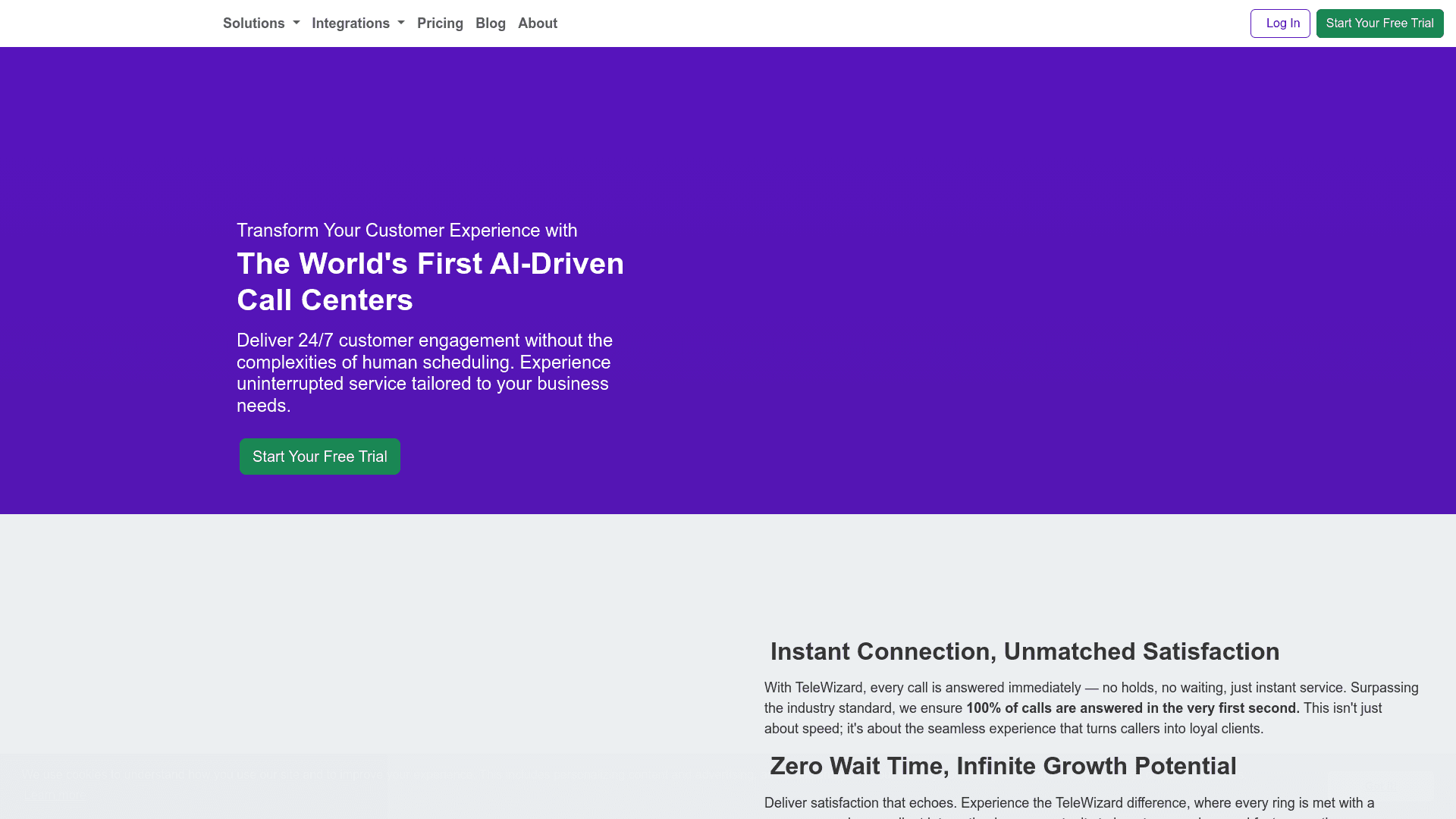Viewport: 1456px width, 819px height.
Task: Click the hero section's Start Your Free Trial button
Action: [x=319, y=457]
